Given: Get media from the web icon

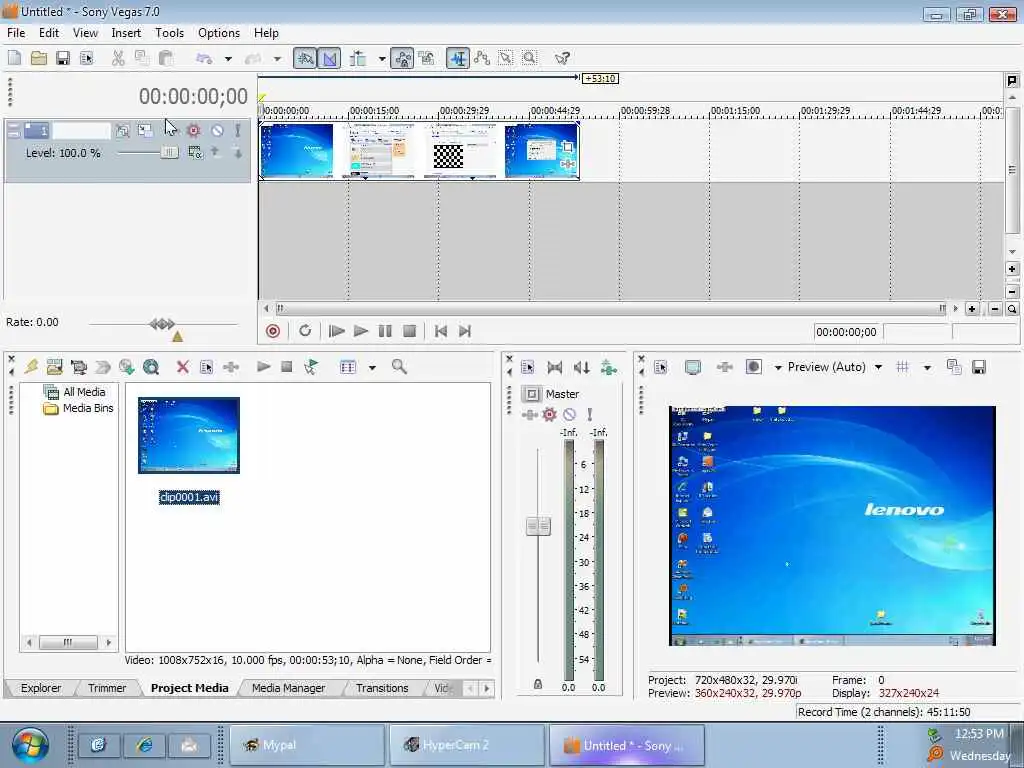Looking at the screenshot, I should click(151, 367).
